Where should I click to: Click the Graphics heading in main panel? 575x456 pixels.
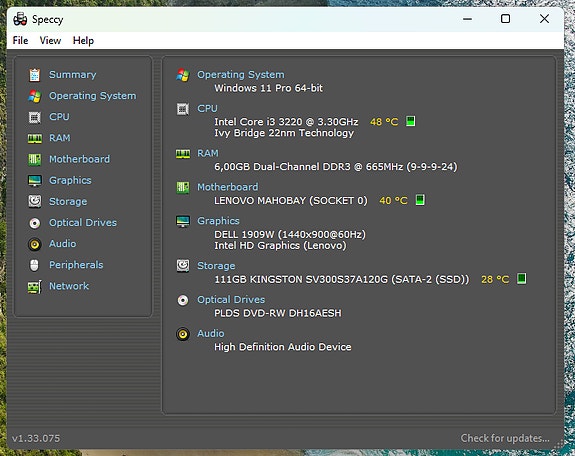[x=218, y=220]
